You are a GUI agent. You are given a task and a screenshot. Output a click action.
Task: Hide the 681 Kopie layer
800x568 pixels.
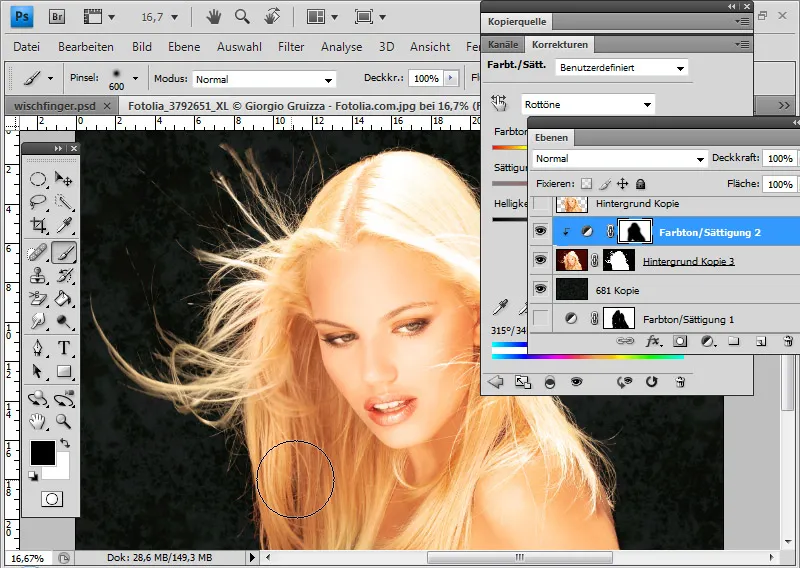pos(540,290)
